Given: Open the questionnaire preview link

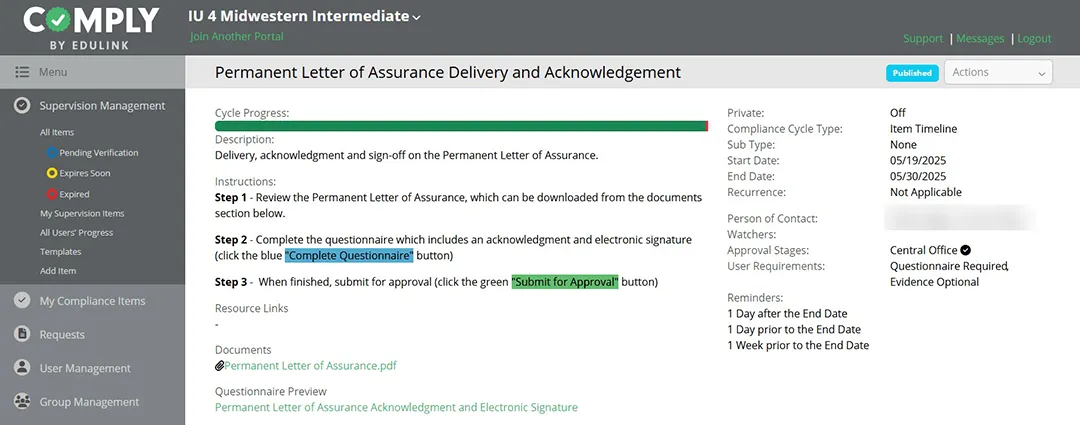Looking at the screenshot, I should click(396, 407).
